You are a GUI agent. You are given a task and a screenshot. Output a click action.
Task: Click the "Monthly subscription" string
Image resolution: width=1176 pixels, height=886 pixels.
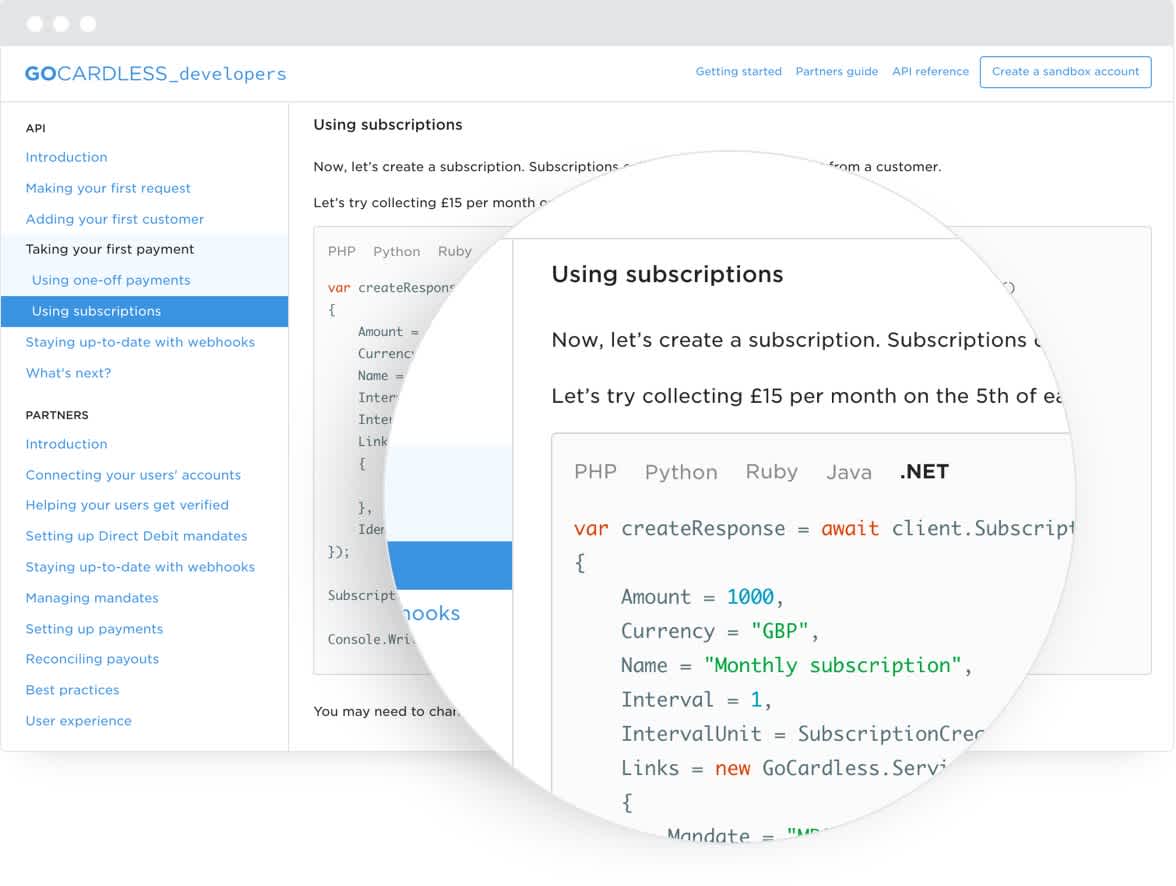pyautogui.click(x=832, y=665)
